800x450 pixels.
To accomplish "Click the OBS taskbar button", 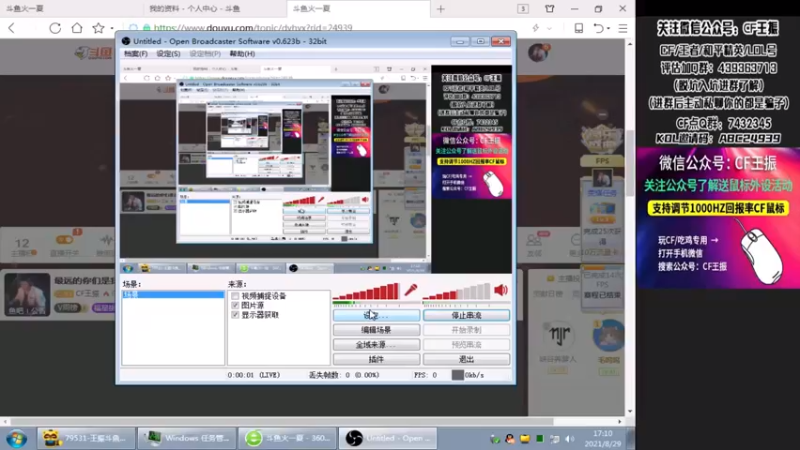I will point(388,438).
